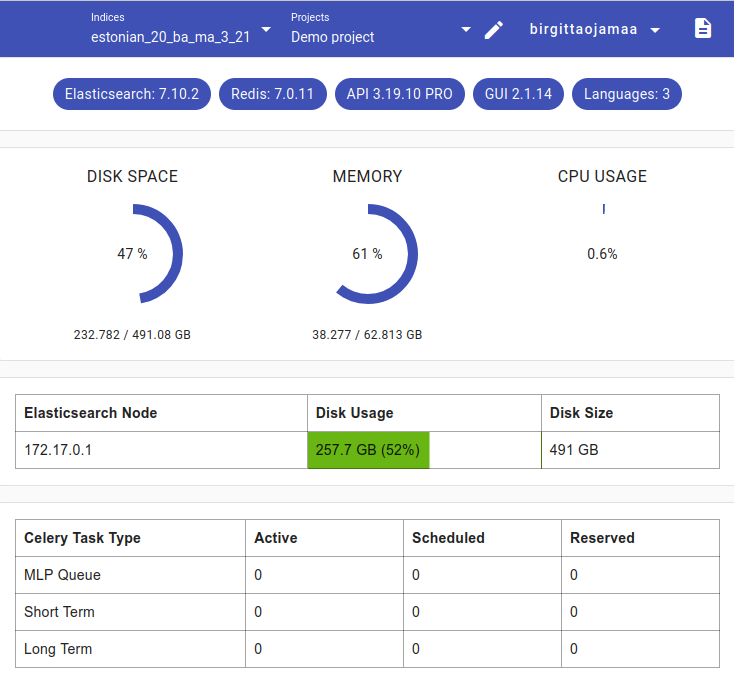Viewport: 734px width, 673px height.
Task: Click the Disk Size column header
Action: coord(630,413)
